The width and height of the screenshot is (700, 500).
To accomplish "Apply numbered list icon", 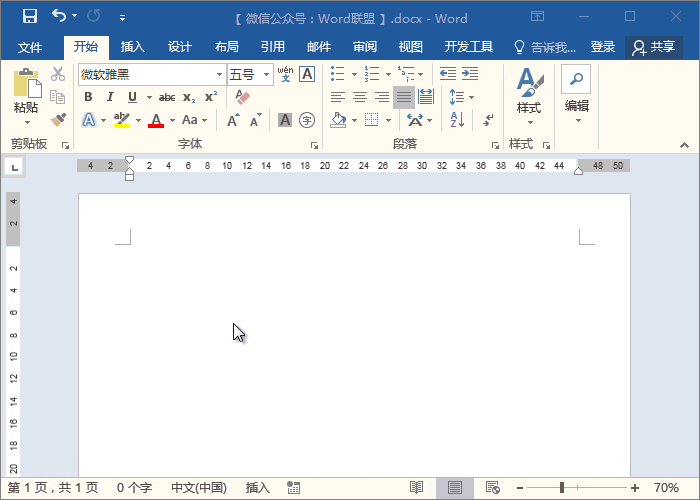I will pyautogui.click(x=371, y=74).
